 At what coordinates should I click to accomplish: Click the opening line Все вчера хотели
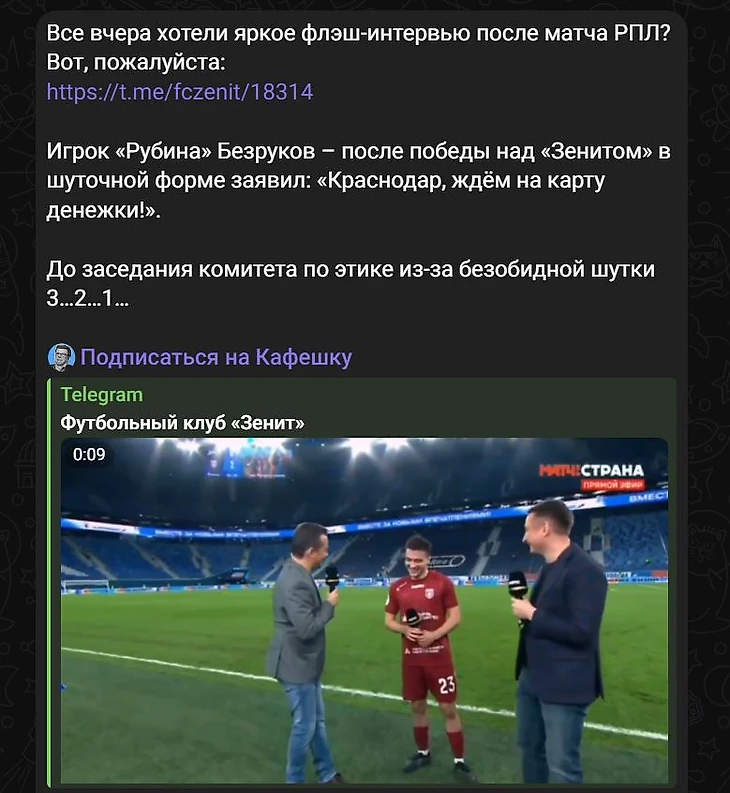tap(358, 33)
